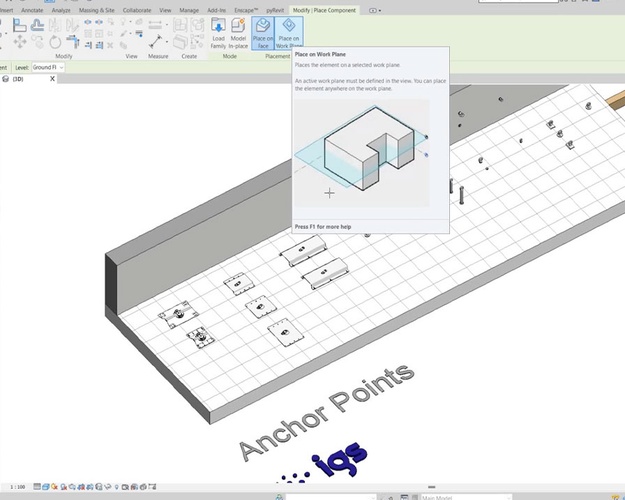The height and width of the screenshot is (500, 625).
Task: Click the Lock 3D View icon
Action: 98,486
